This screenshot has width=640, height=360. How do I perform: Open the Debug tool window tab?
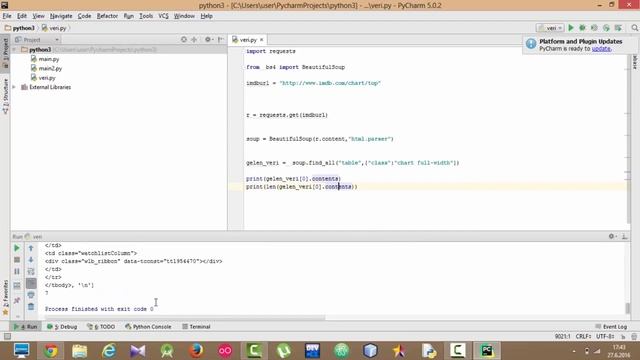tap(62, 327)
